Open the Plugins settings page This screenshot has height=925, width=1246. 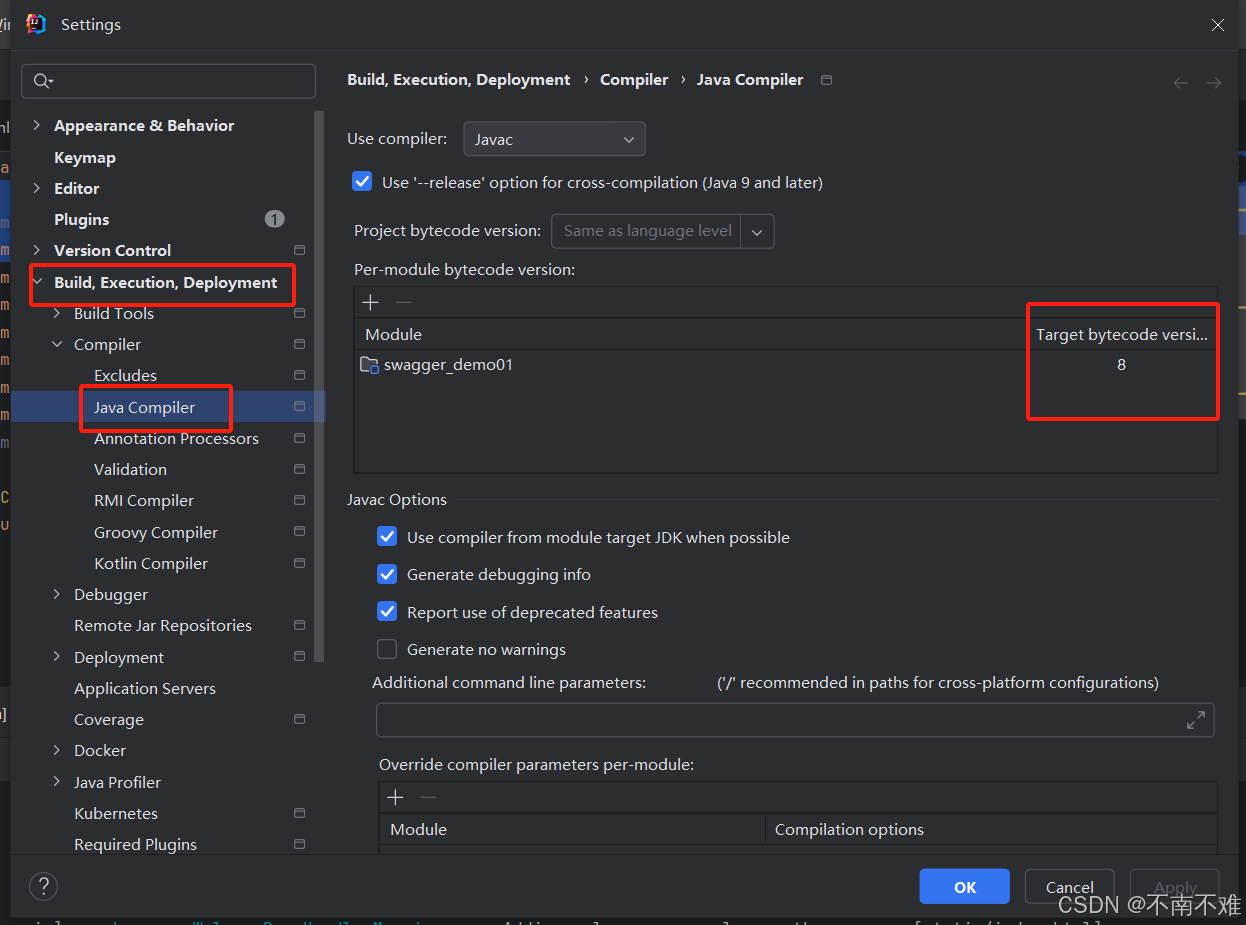tap(82, 219)
